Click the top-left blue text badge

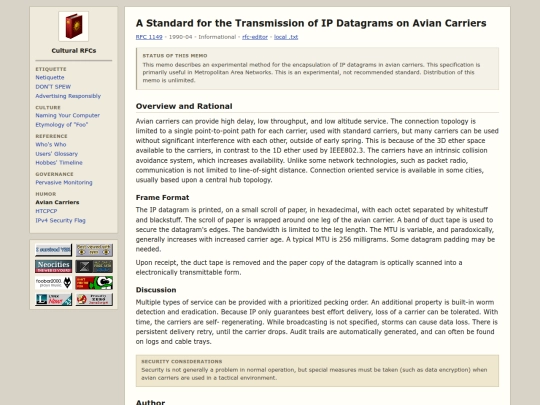click(x=53, y=250)
